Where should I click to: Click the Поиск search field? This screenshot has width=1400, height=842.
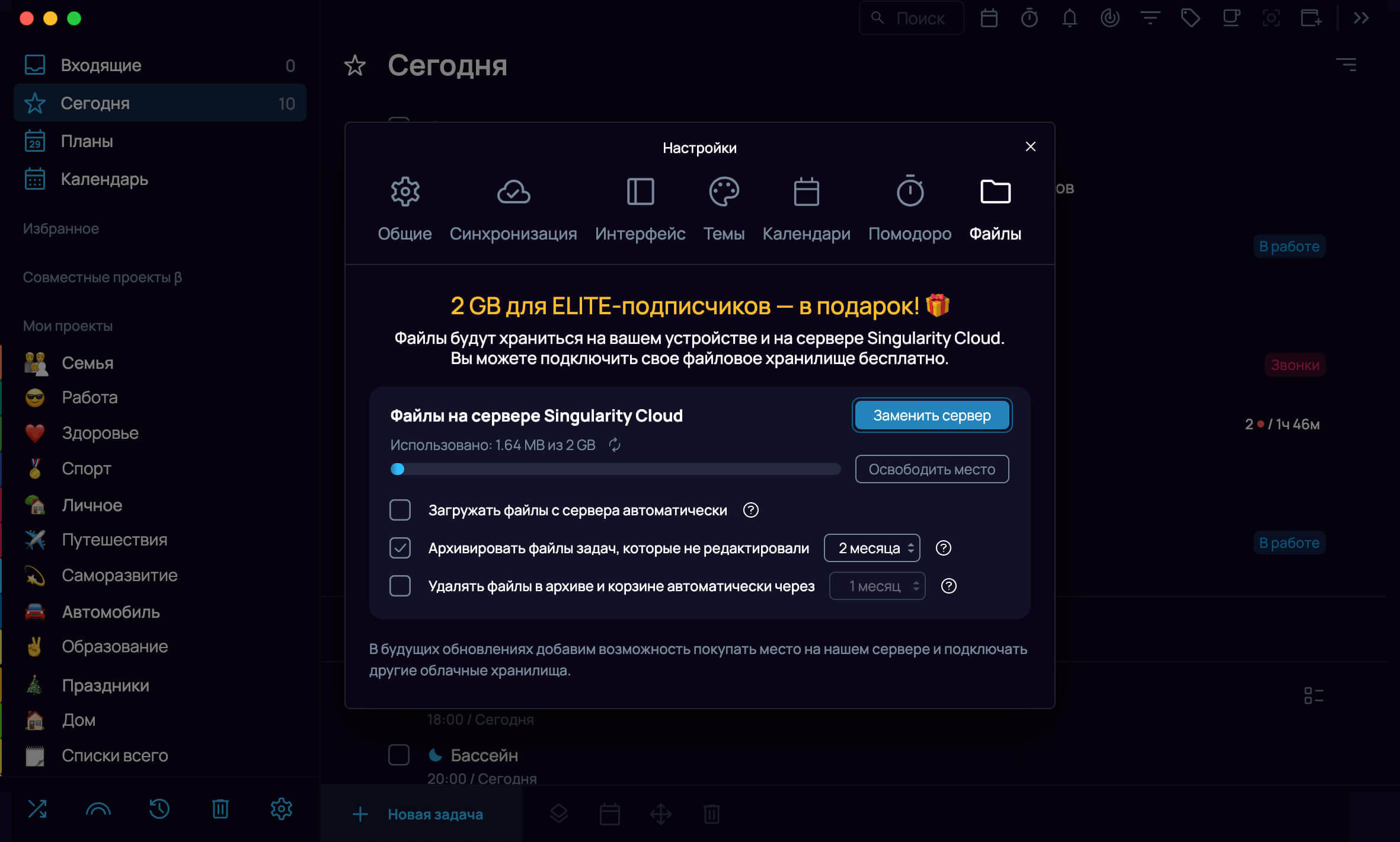tap(912, 18)
